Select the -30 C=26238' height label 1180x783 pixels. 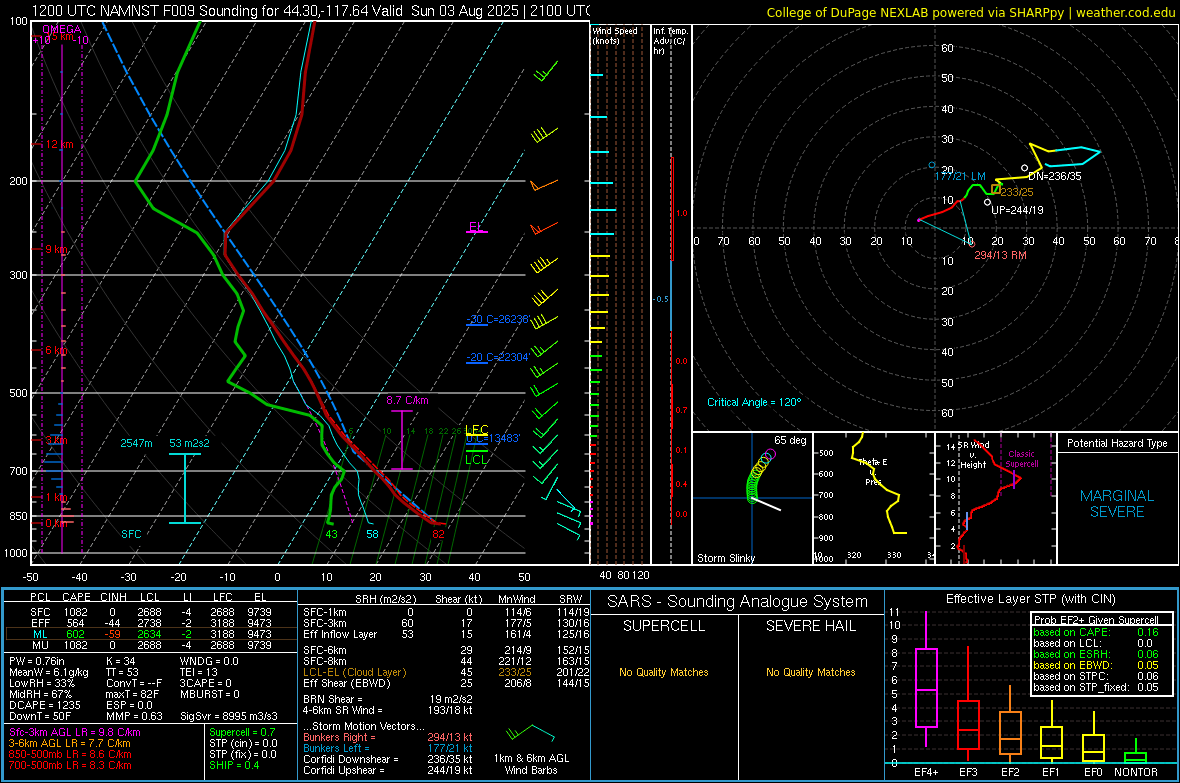[x=498, y=319]
